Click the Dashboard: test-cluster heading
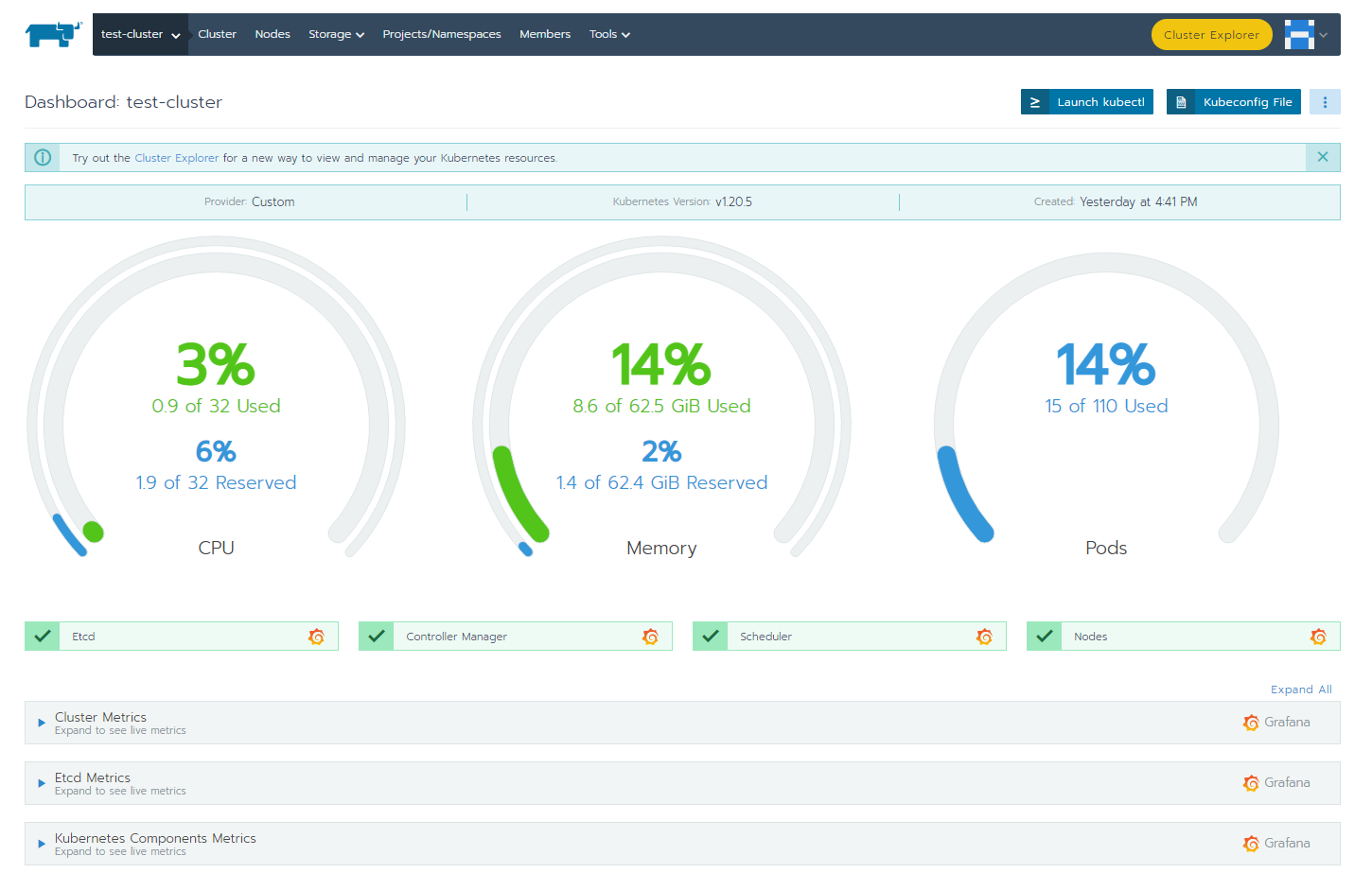1372x873 pixels. pyautogui.click(x=123, y=102)
